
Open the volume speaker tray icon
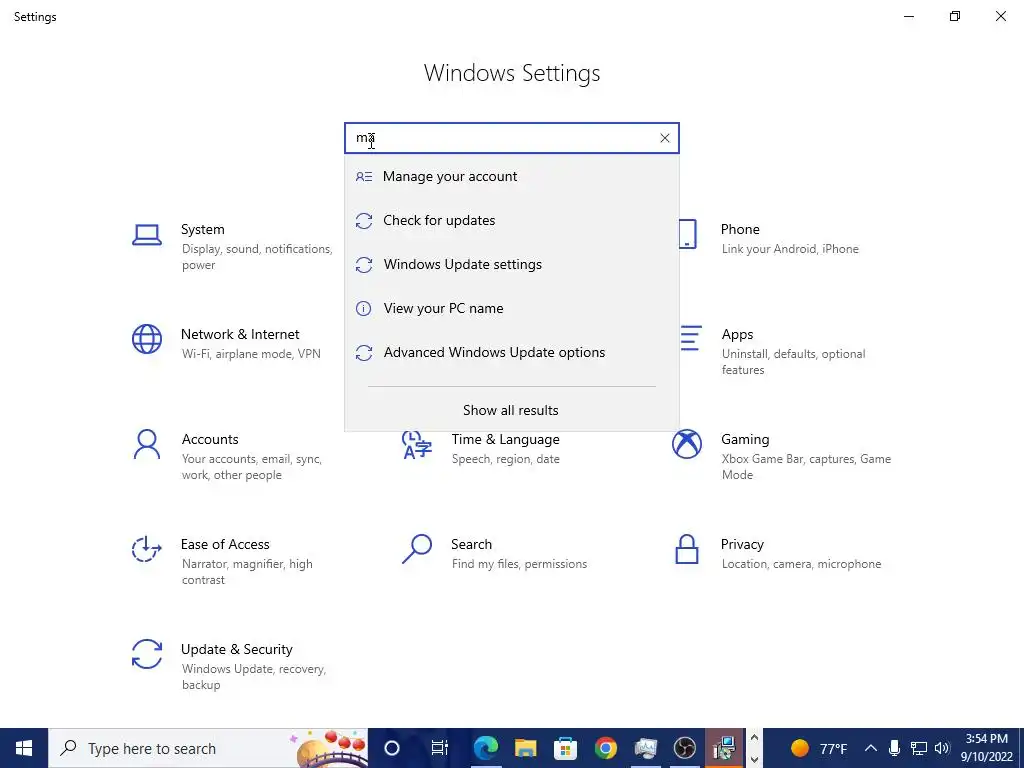point(942,748)
